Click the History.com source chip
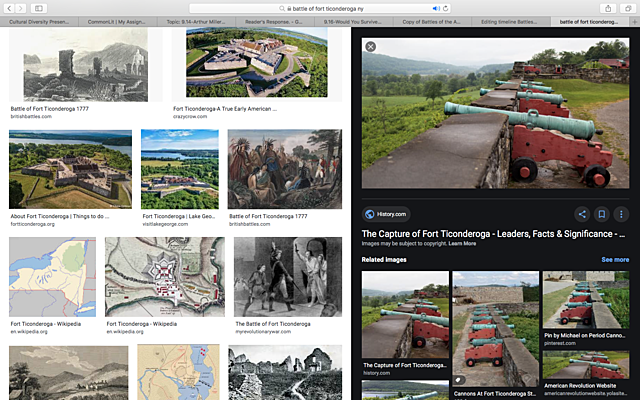Viewport: 640px width, 400px height. (386, 214)
